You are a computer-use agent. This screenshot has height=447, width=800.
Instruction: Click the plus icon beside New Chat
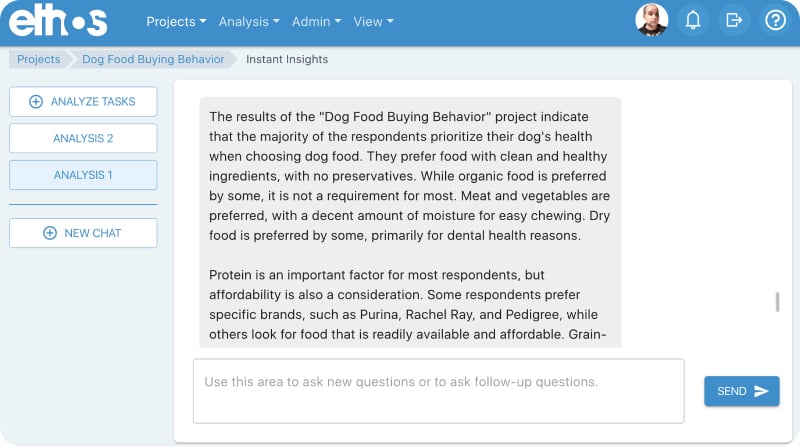pos(50,233)
